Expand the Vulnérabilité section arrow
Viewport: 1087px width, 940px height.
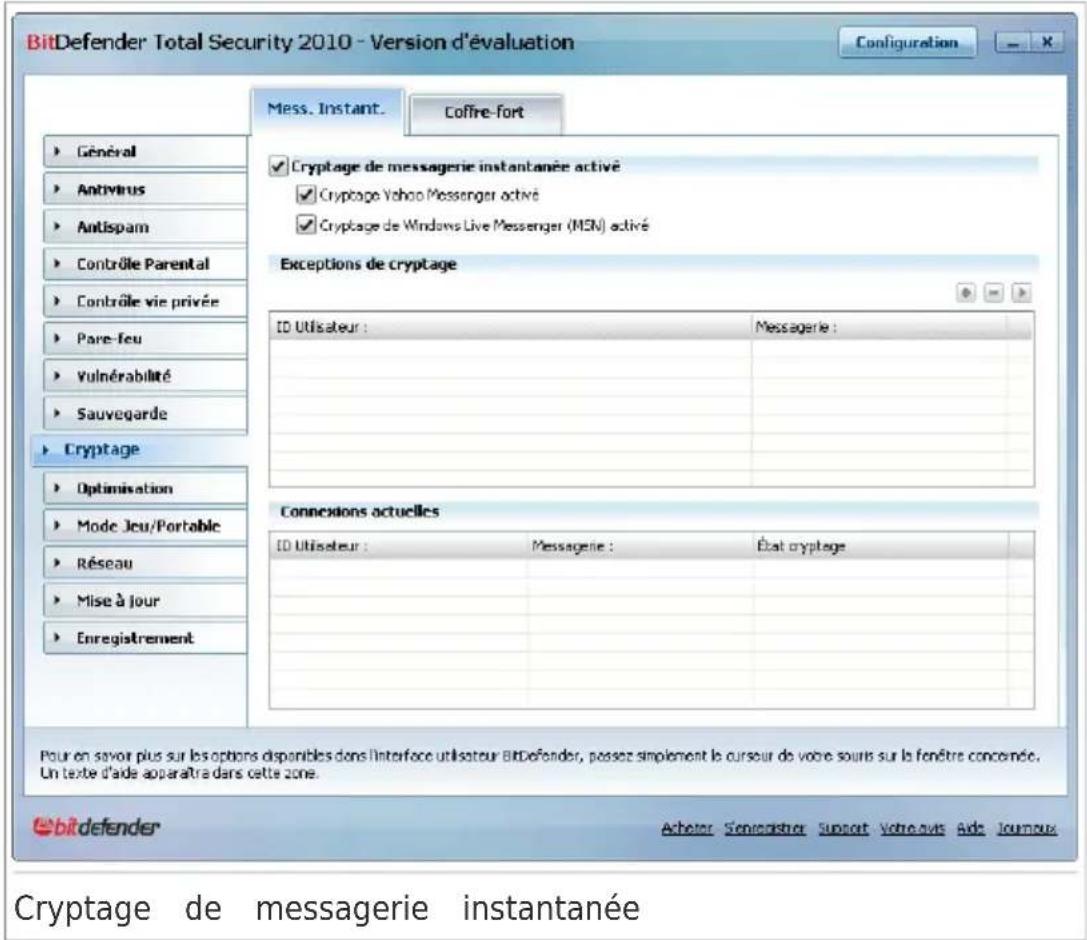[x=58, y=376]
